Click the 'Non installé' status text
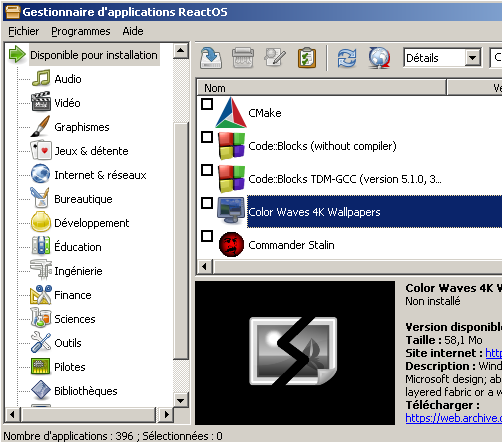The image size is (502, 442). [433, 301]
